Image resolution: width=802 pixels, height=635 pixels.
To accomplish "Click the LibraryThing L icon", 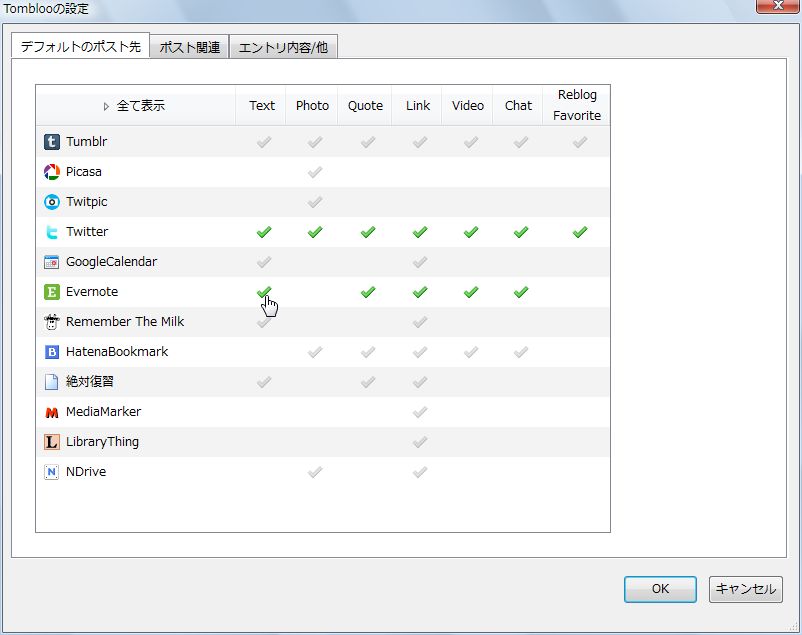I will pyautogui.click(x=52, y=442).
